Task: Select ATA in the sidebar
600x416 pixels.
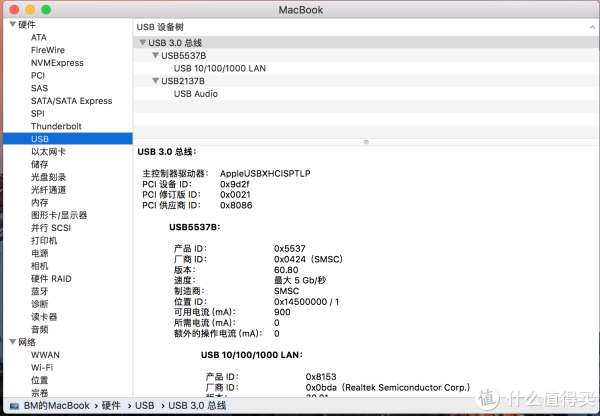Action: pyautogui.click(x=39, y=38)
